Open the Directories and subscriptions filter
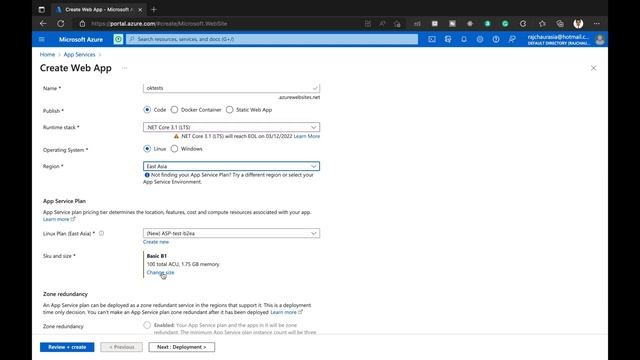Viewport: 640px width, 360px height. 448,39
